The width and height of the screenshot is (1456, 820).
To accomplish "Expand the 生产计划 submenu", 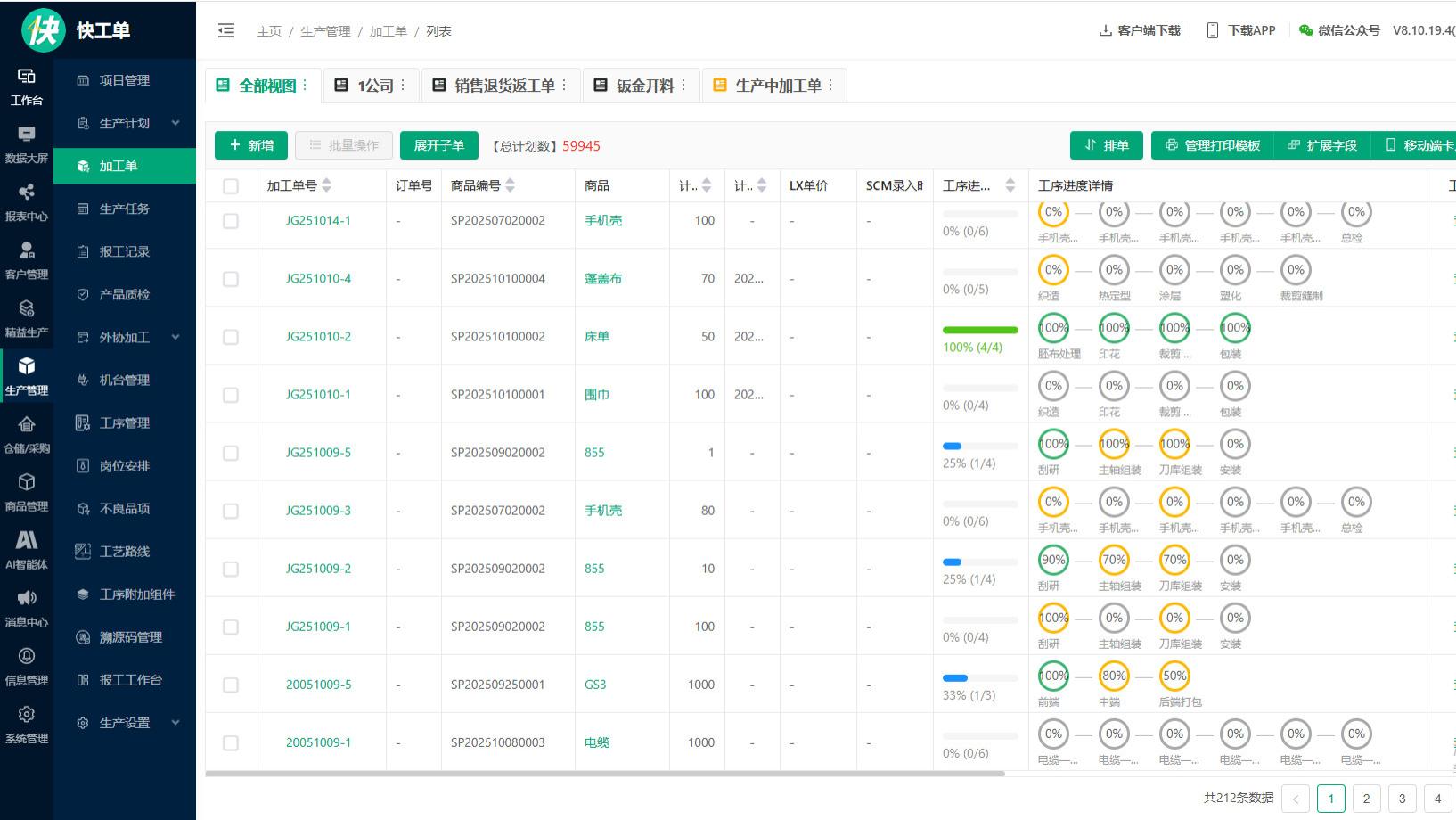I will pyautogui.click(x=125, y=122).
